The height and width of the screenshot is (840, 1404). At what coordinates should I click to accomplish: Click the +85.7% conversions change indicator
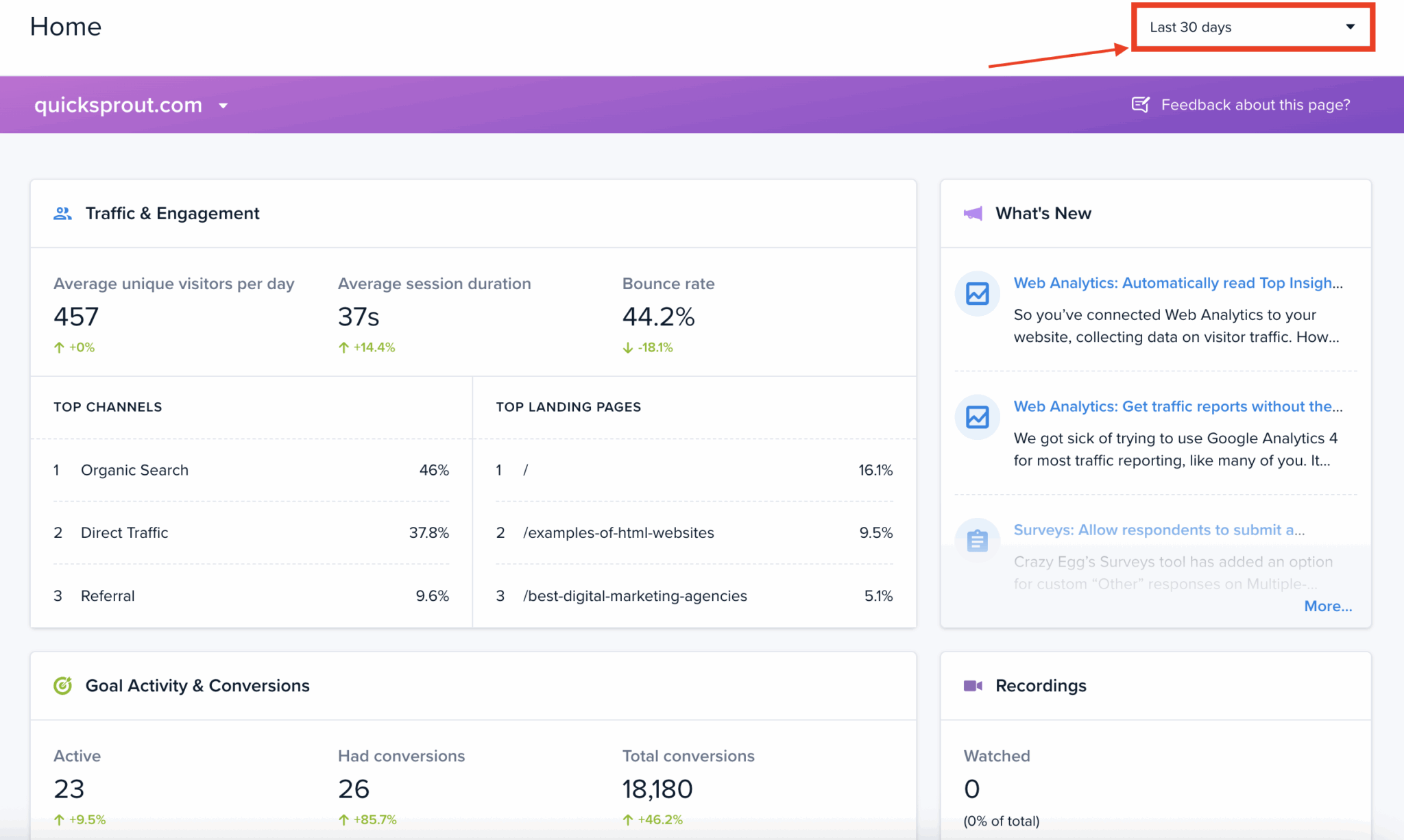[368, 819]
